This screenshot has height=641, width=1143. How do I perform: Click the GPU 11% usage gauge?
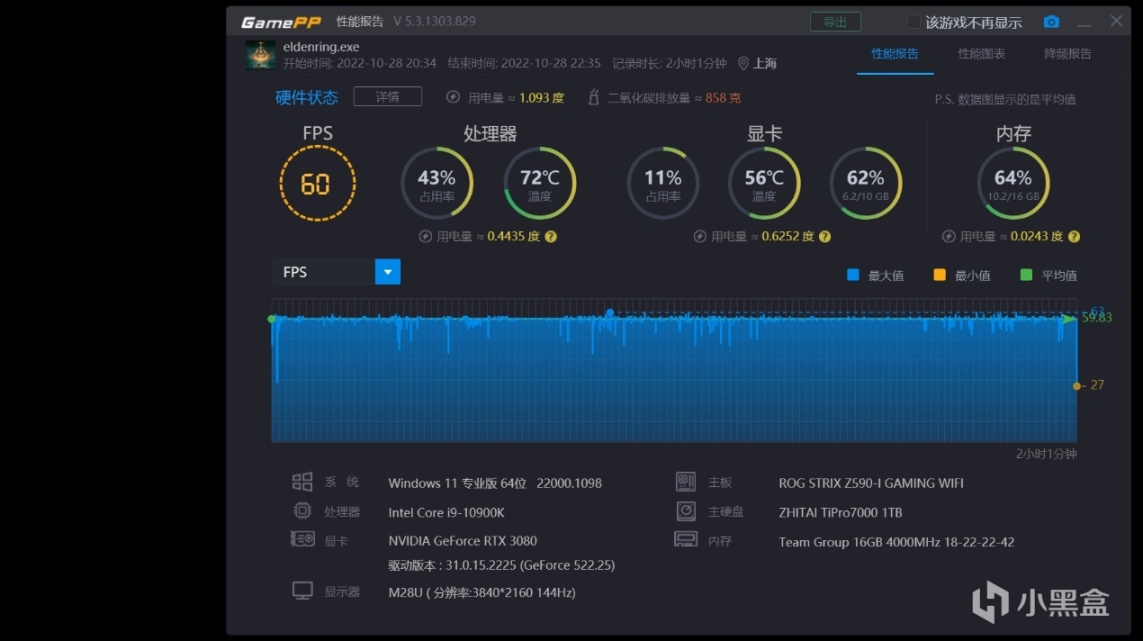click(663, 183)
